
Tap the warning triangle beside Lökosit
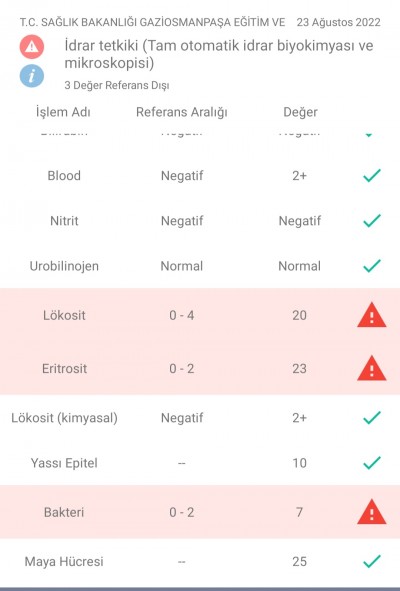tap(372, 315)
